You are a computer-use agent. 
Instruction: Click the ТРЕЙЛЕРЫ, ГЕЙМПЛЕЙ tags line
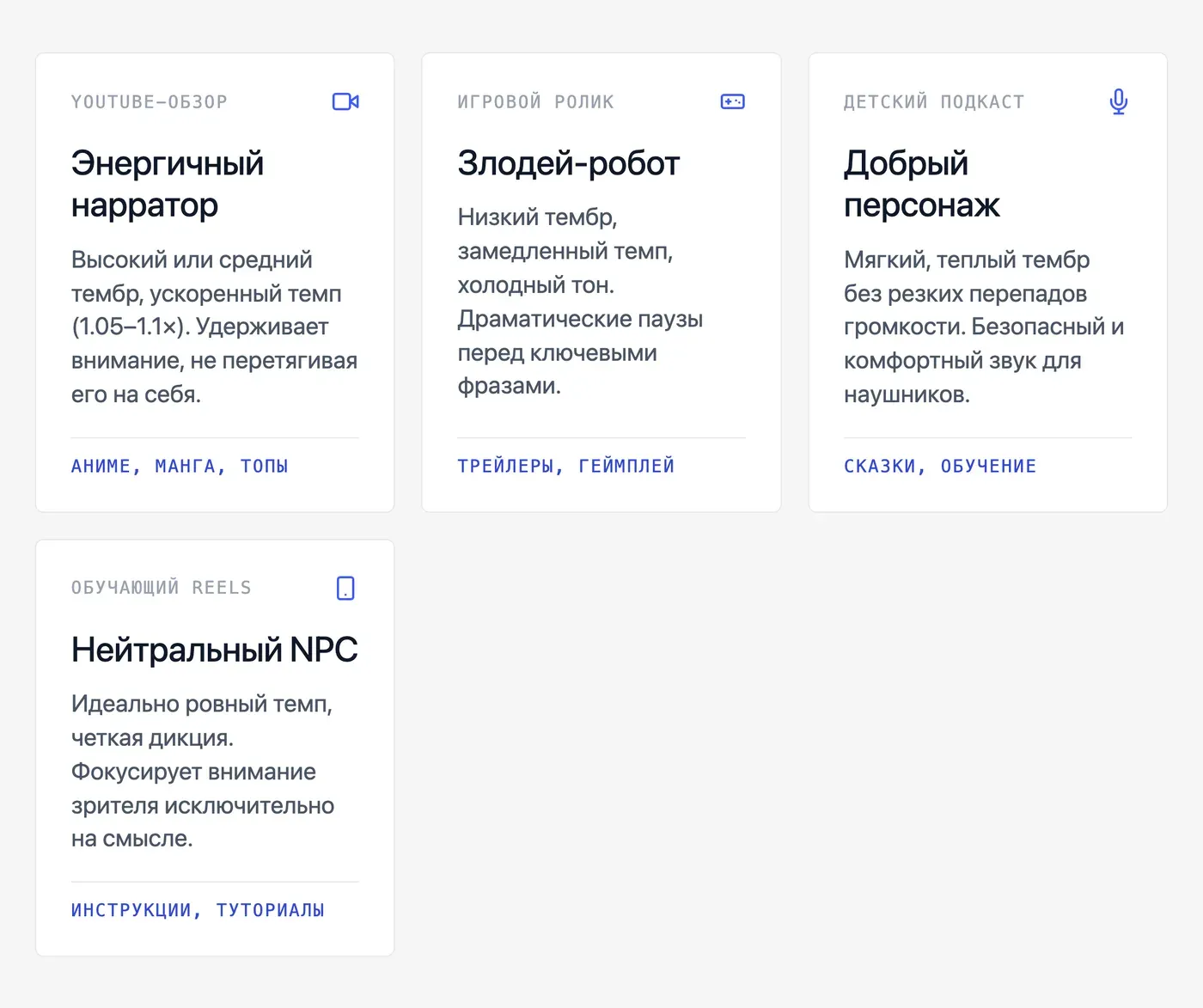tap(566, 466)
